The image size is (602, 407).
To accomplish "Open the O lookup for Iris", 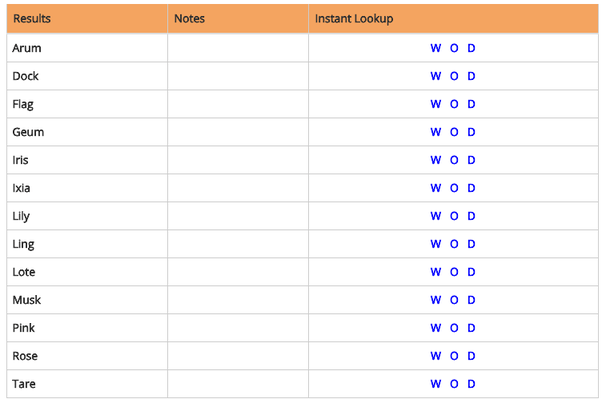I will tap(454, 160).
